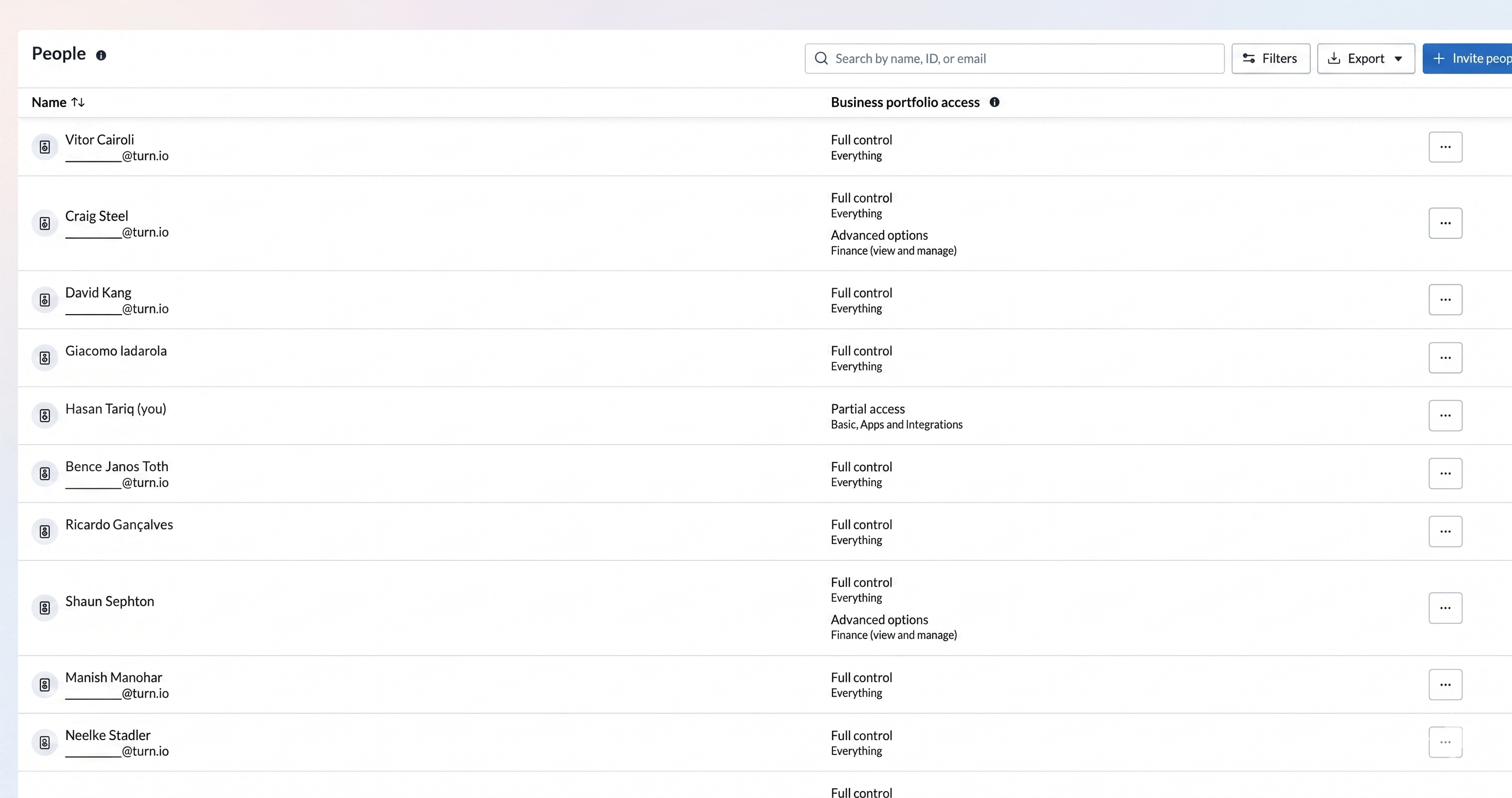Open the Export dropdown

point(1366,59)
